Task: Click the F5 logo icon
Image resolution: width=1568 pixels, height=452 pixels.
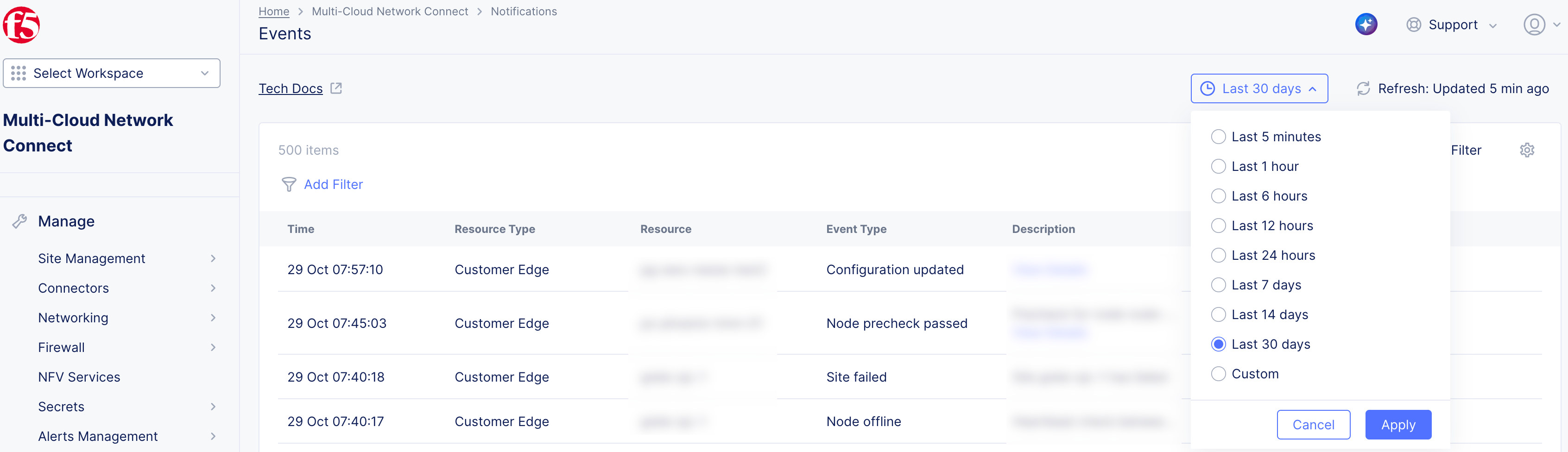Action: pyautogui.click(x=21, y=25)
